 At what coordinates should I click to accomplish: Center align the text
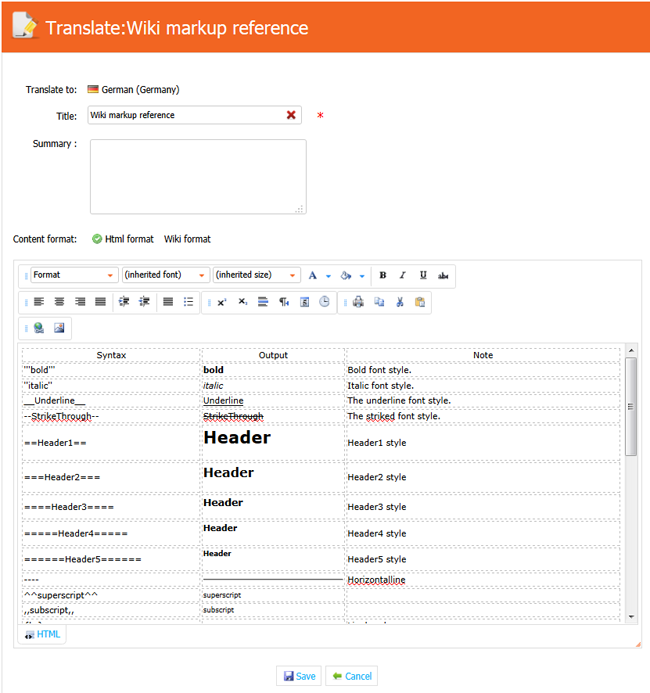tap(59, 302)
